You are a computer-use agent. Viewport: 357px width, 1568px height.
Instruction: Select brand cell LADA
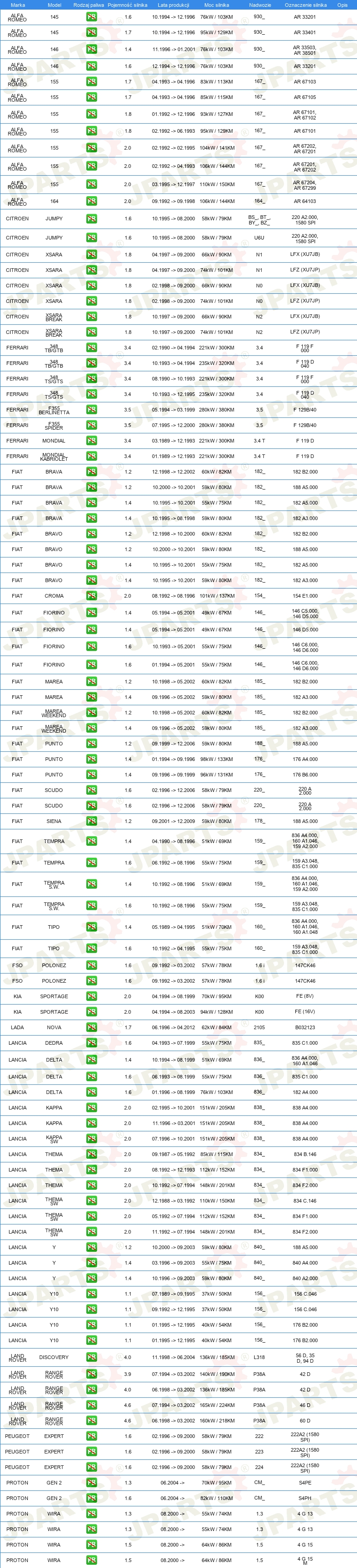[18, 1027]
